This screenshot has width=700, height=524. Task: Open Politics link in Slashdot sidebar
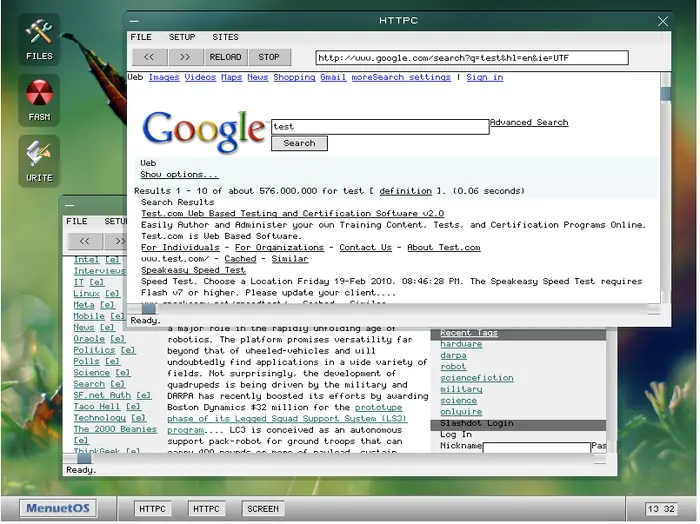(94, 350)
